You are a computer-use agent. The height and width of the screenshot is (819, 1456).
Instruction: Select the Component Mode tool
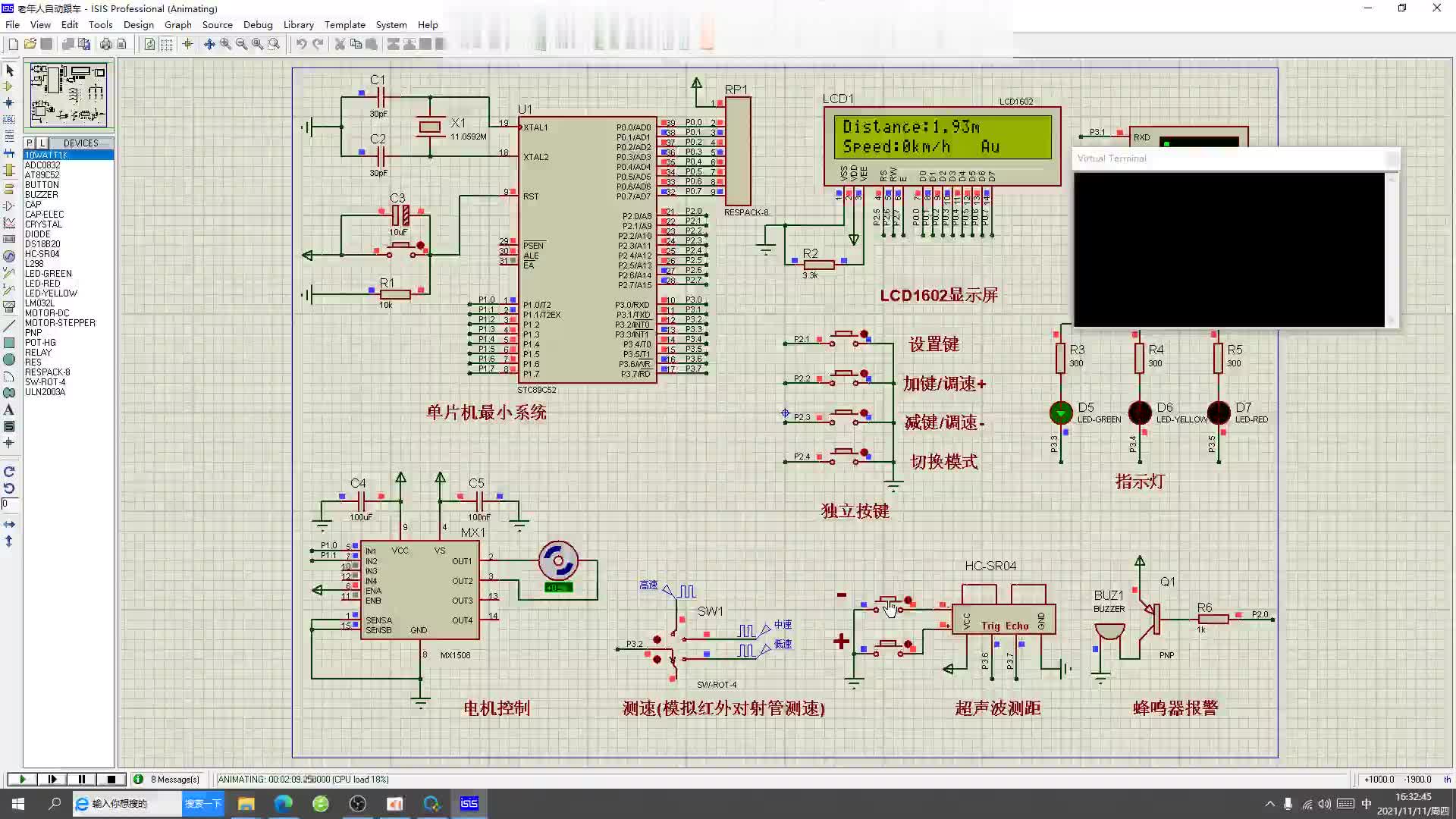point(9,86)
